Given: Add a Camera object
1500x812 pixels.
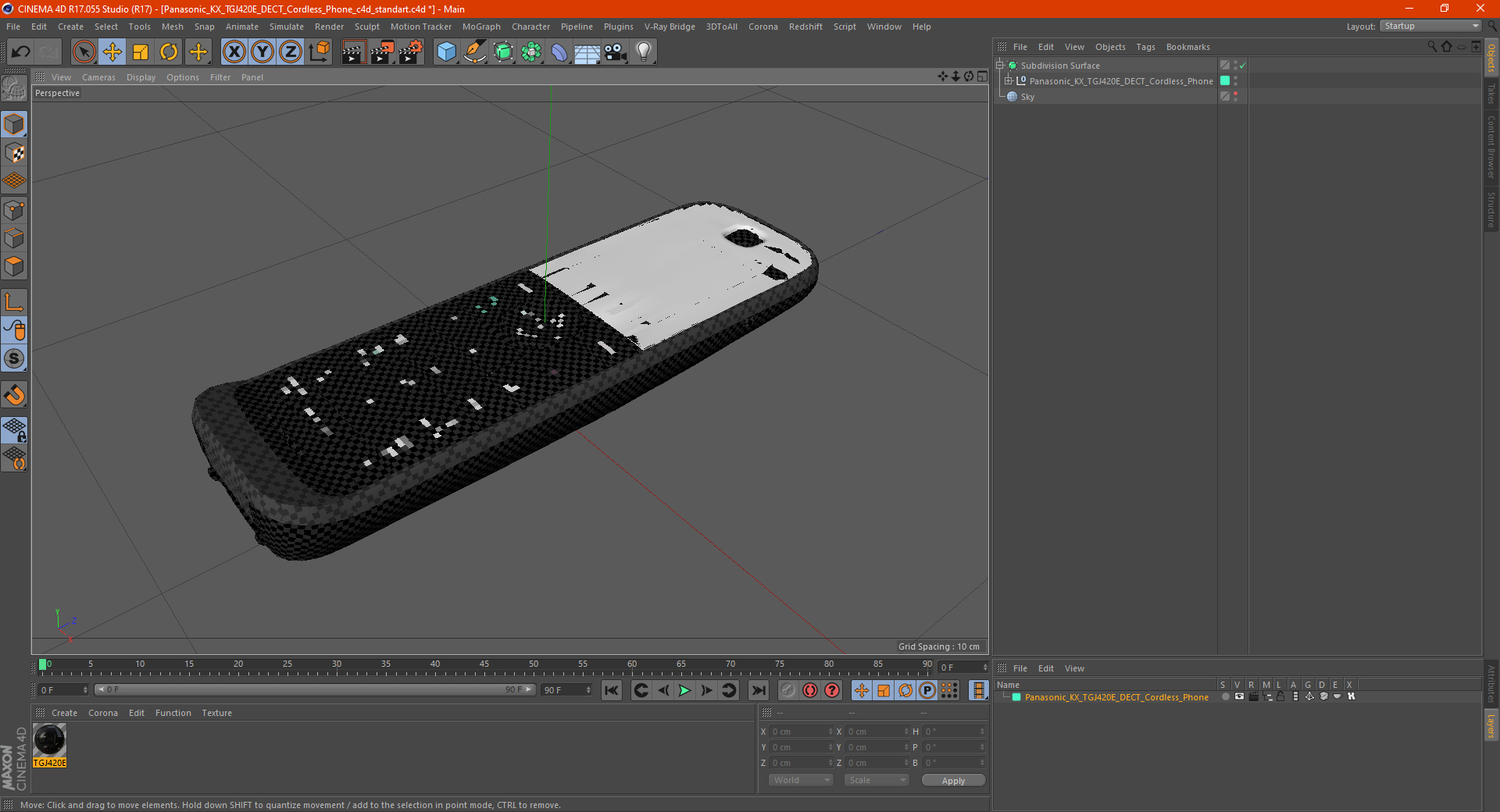Looking at the screenshot, I should [615, 52].
